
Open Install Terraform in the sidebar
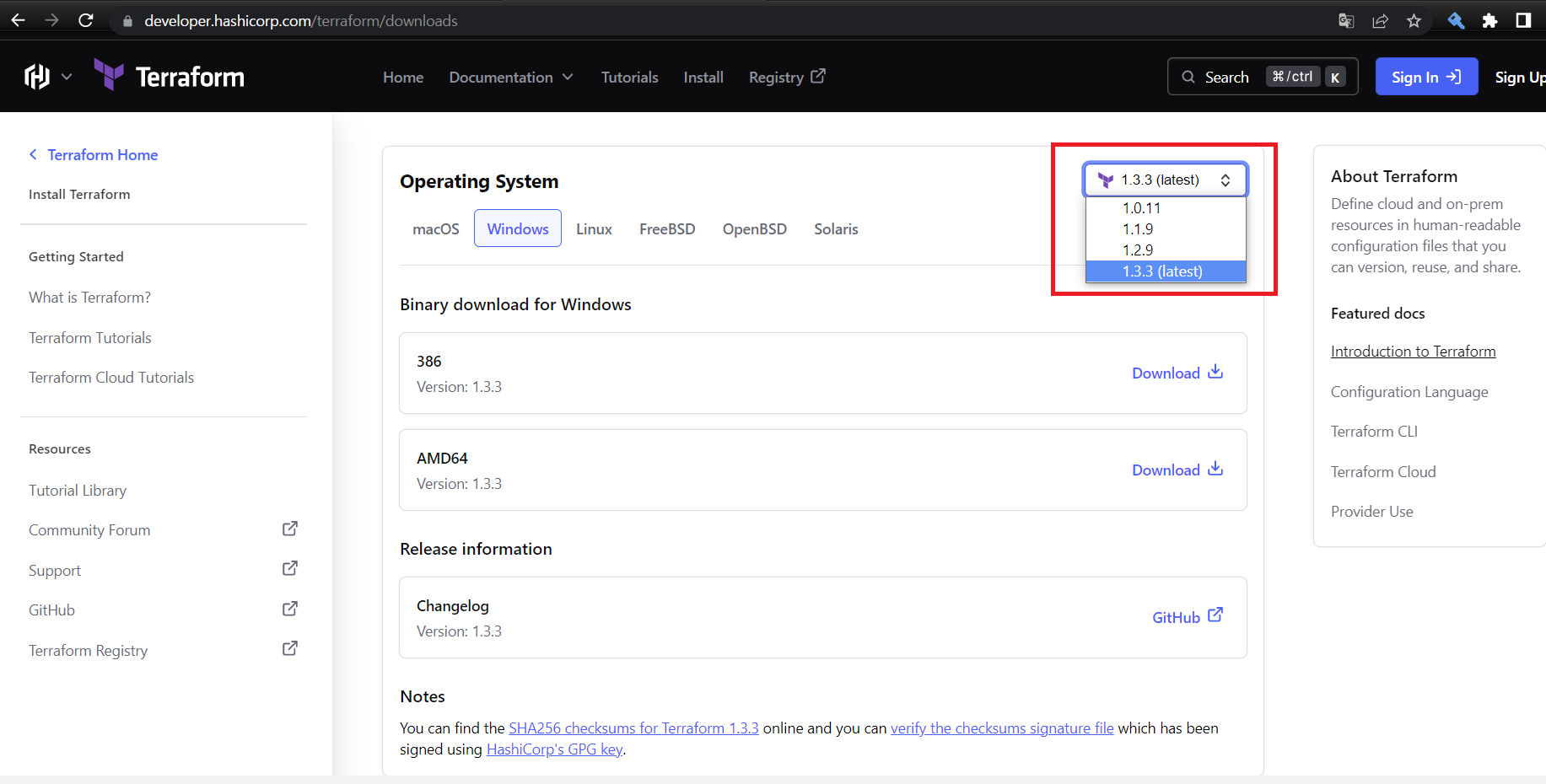pyautogui.click(x=79, y=194)
